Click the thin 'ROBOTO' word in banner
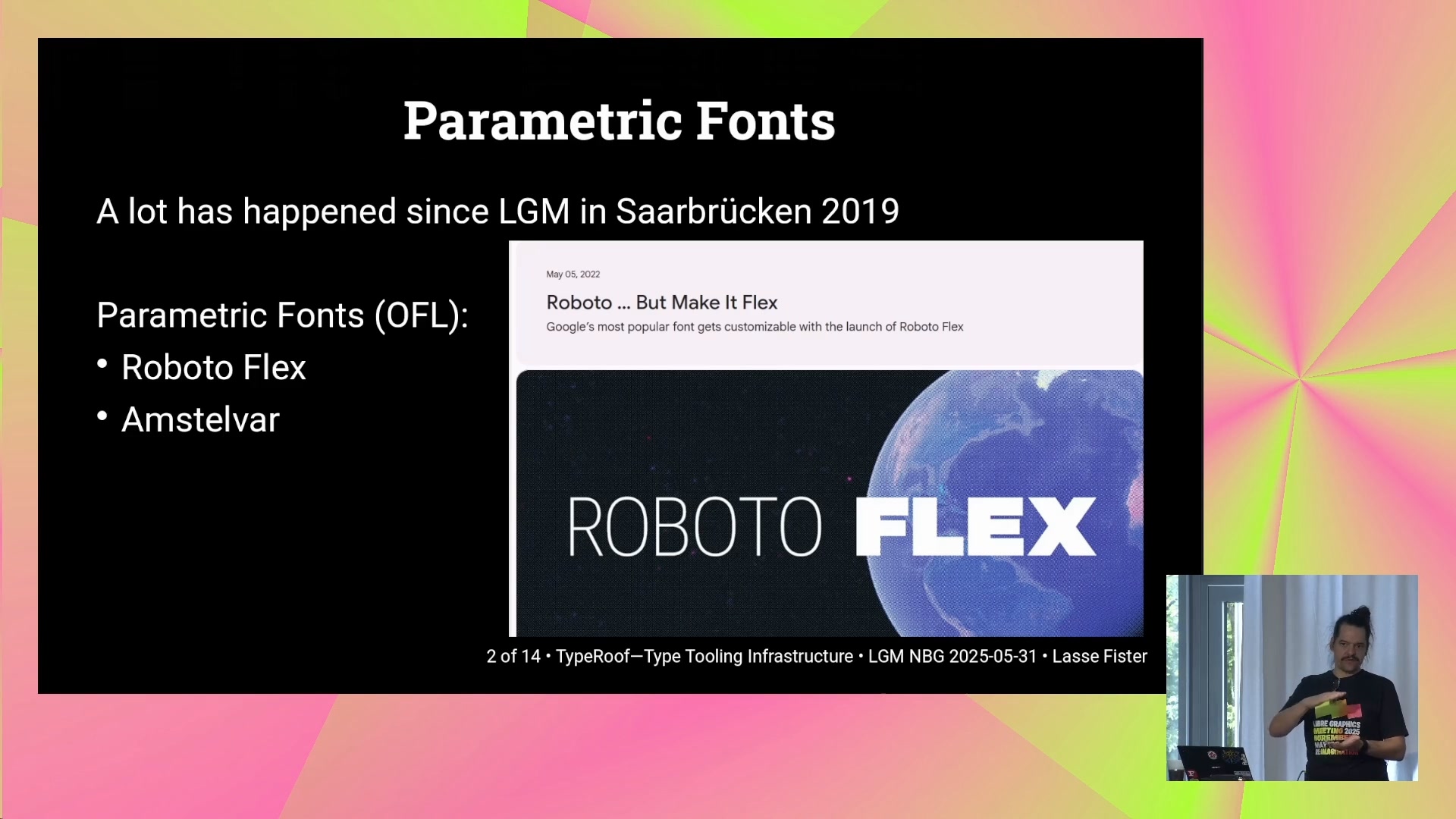1456x819 pixels. pos(695,527)
